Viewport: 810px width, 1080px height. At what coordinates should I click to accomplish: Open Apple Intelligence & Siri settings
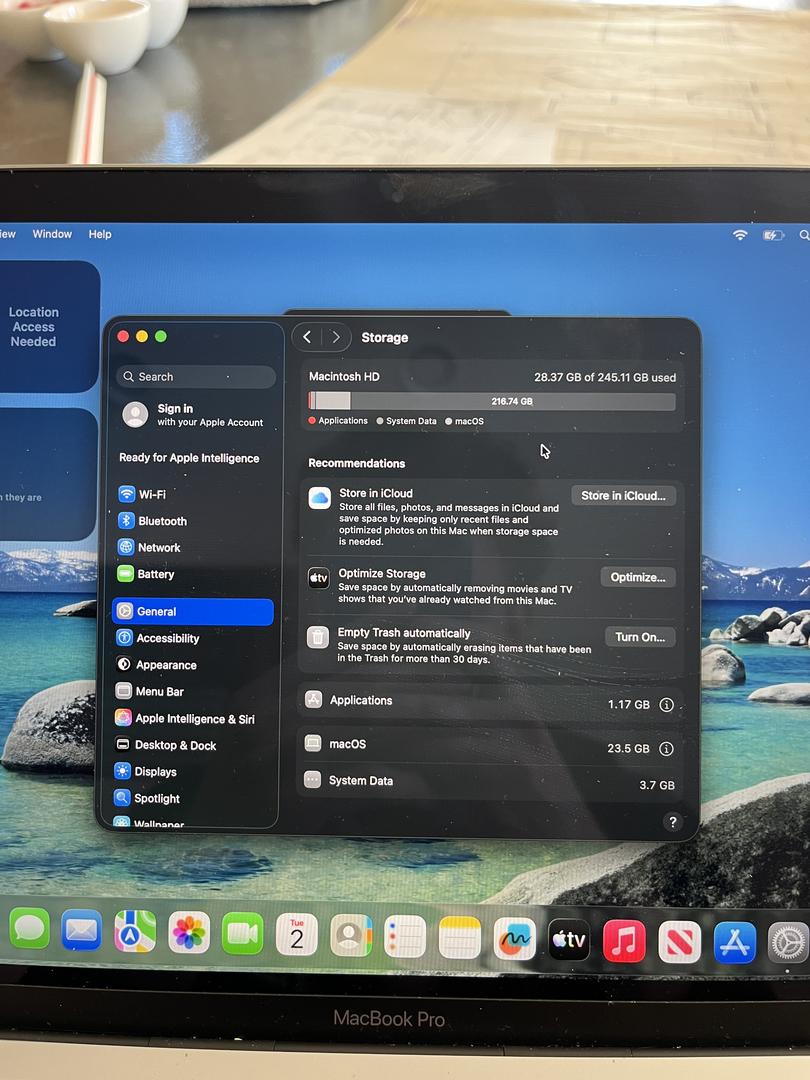click(x=194, y=718)
